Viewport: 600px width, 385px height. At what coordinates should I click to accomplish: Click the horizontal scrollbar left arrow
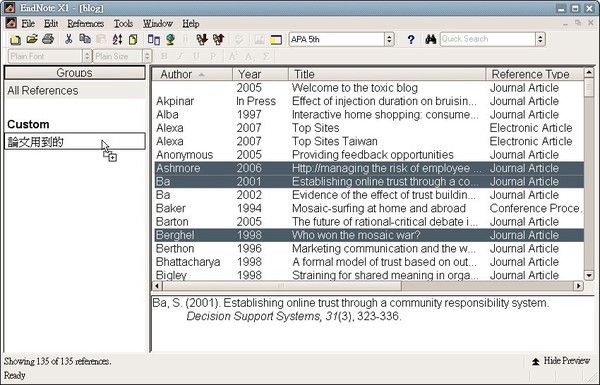click(157, 285)
